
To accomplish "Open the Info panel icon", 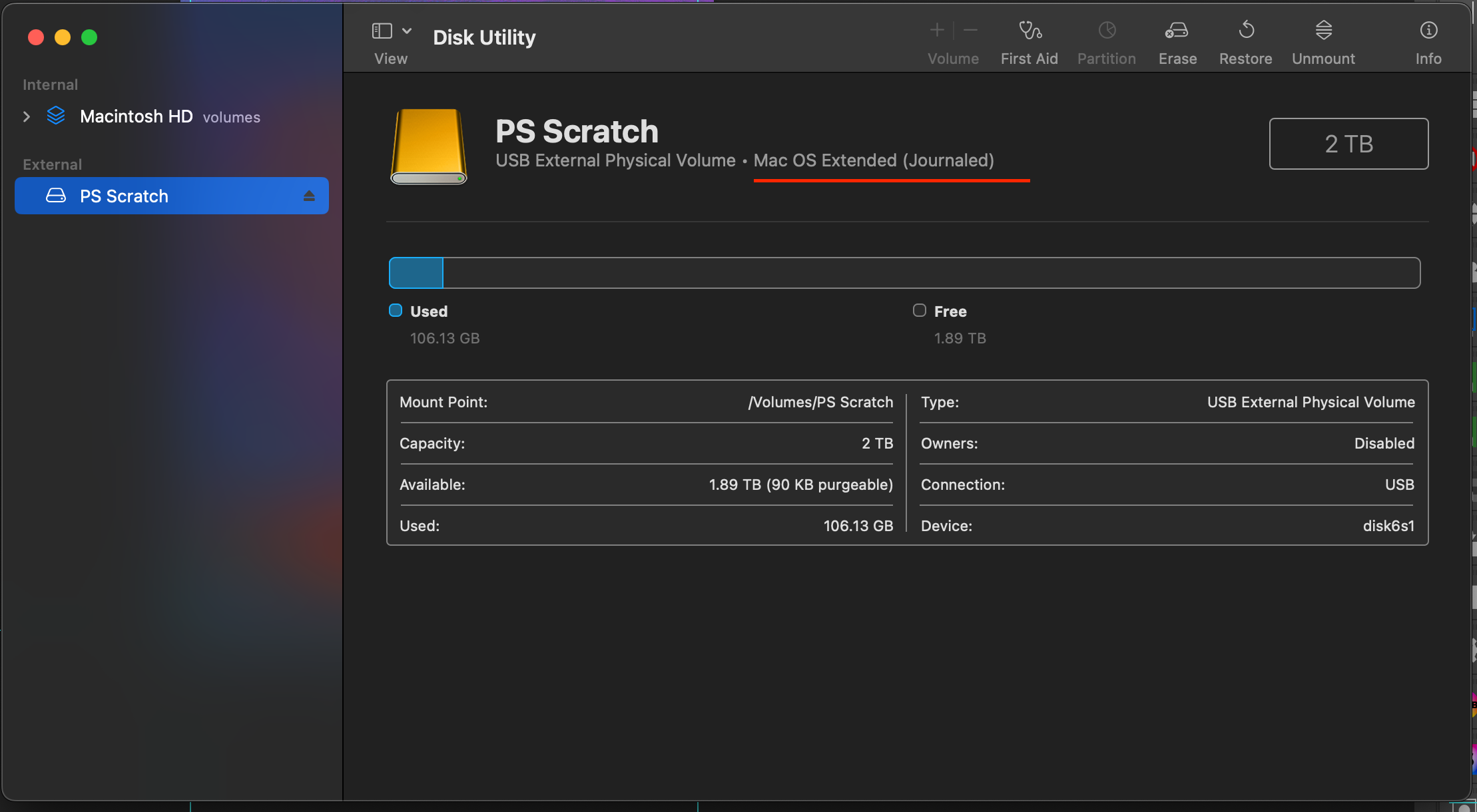I will tap(1428, 31).
